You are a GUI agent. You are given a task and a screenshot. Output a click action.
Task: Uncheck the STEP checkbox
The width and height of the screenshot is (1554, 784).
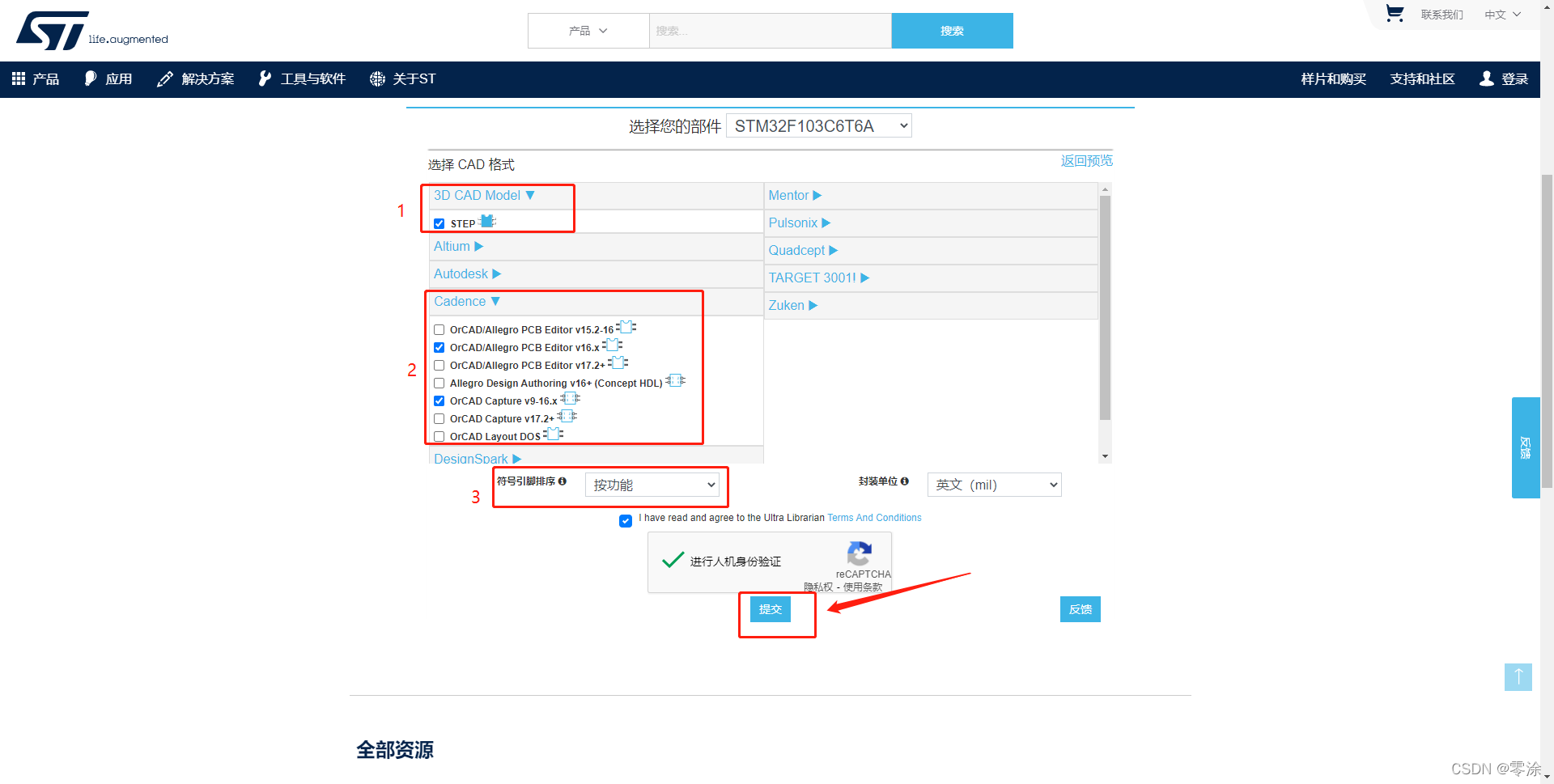tap(439, 224)
